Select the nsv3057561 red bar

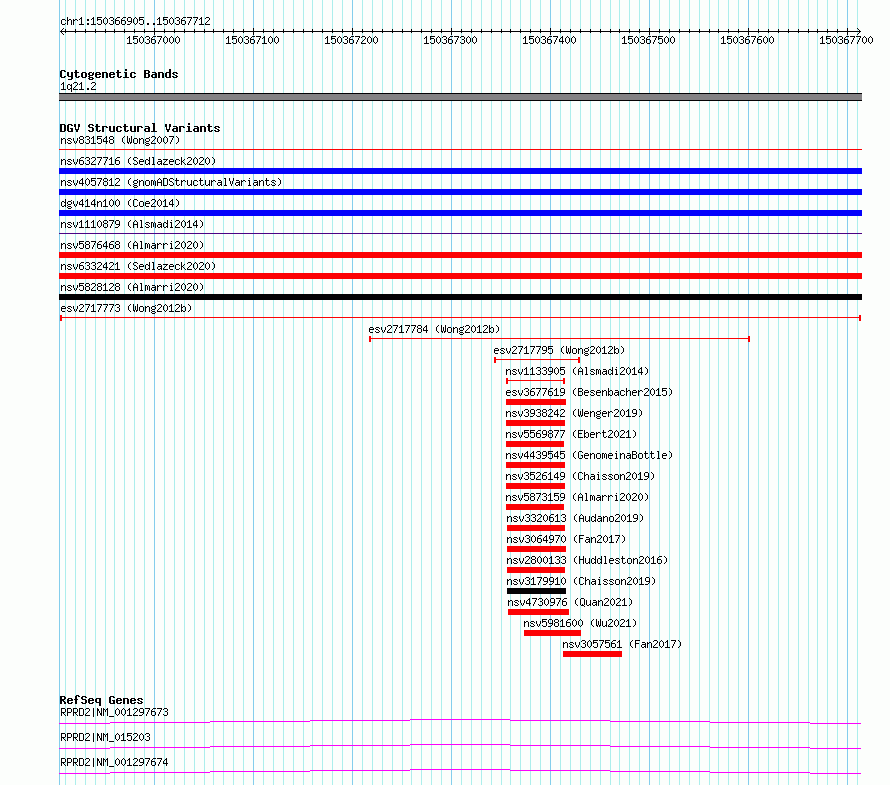(x=593, y=654)
